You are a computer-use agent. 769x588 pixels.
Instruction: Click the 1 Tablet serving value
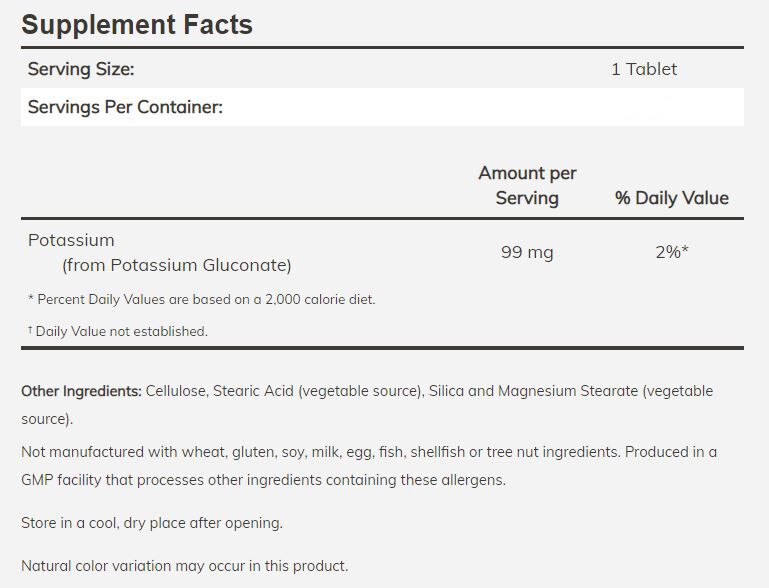coord(644,69)
